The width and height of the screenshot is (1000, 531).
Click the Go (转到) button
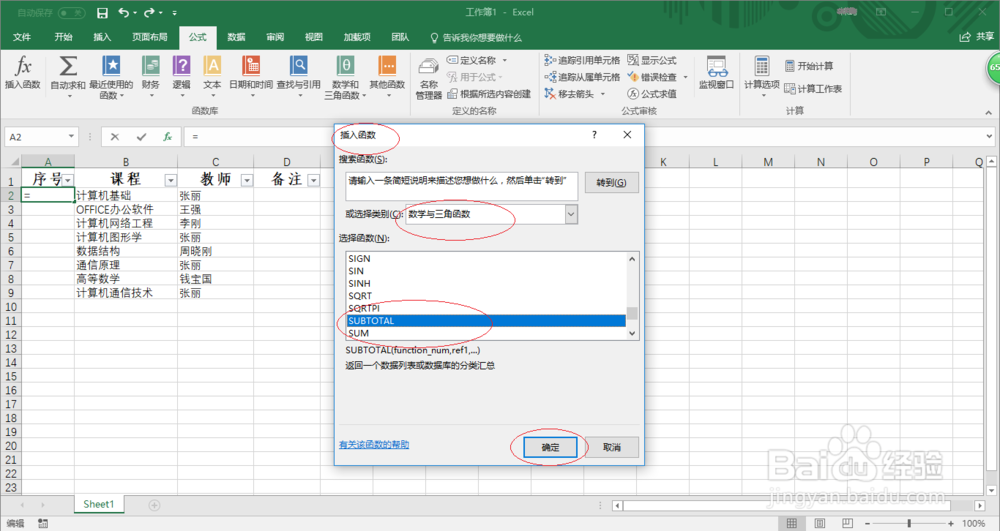[x=612, y=183]
